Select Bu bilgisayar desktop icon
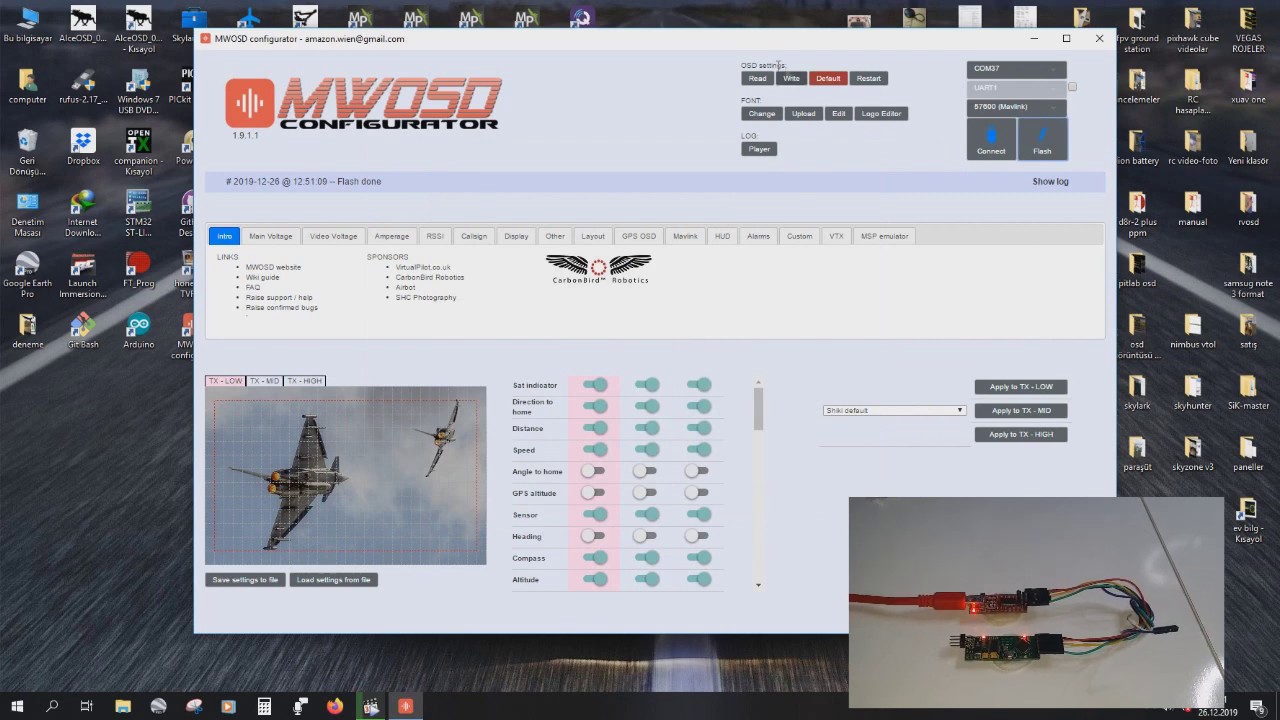 27,25
